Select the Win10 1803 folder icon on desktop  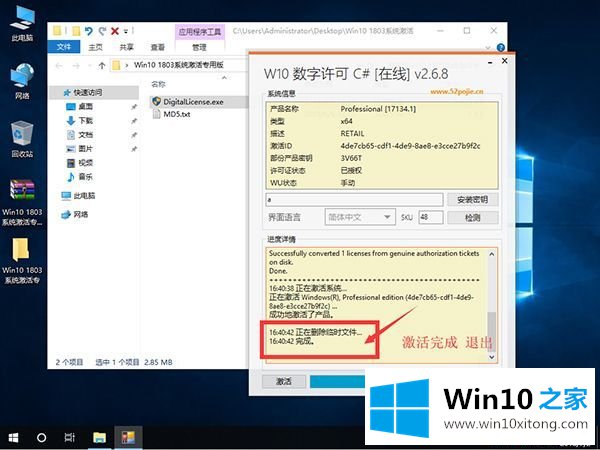coord(22,261)
